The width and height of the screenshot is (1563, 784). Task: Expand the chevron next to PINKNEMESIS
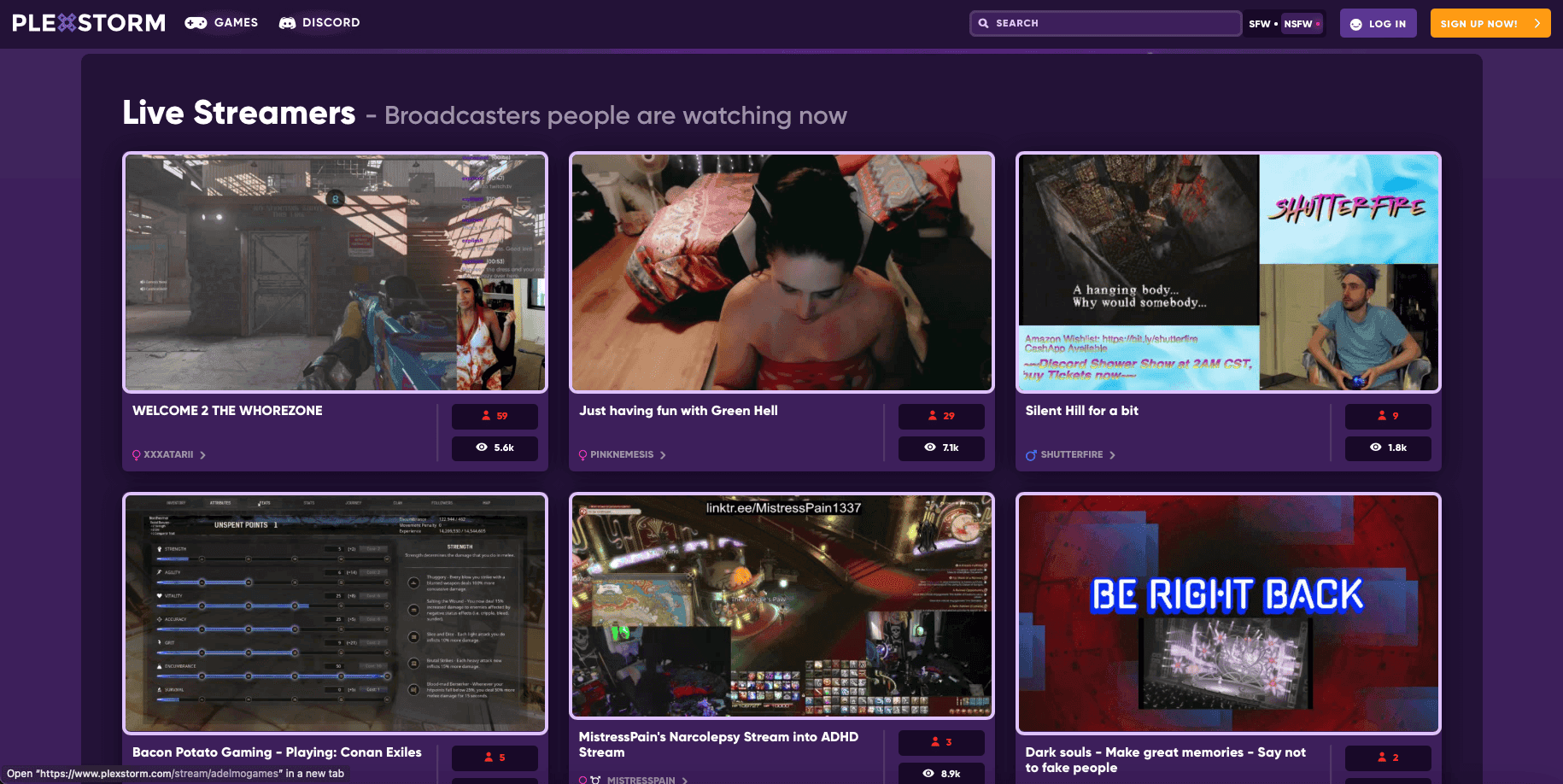(x=663, y=455)
